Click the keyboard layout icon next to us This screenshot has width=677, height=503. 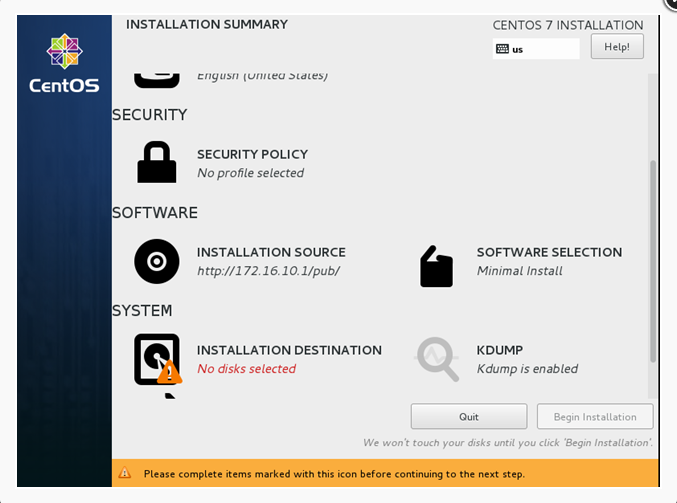502,49
